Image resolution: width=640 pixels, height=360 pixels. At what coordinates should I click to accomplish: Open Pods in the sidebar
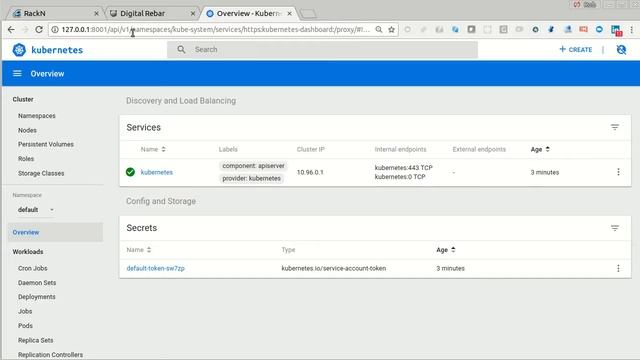tap(25, 326)
